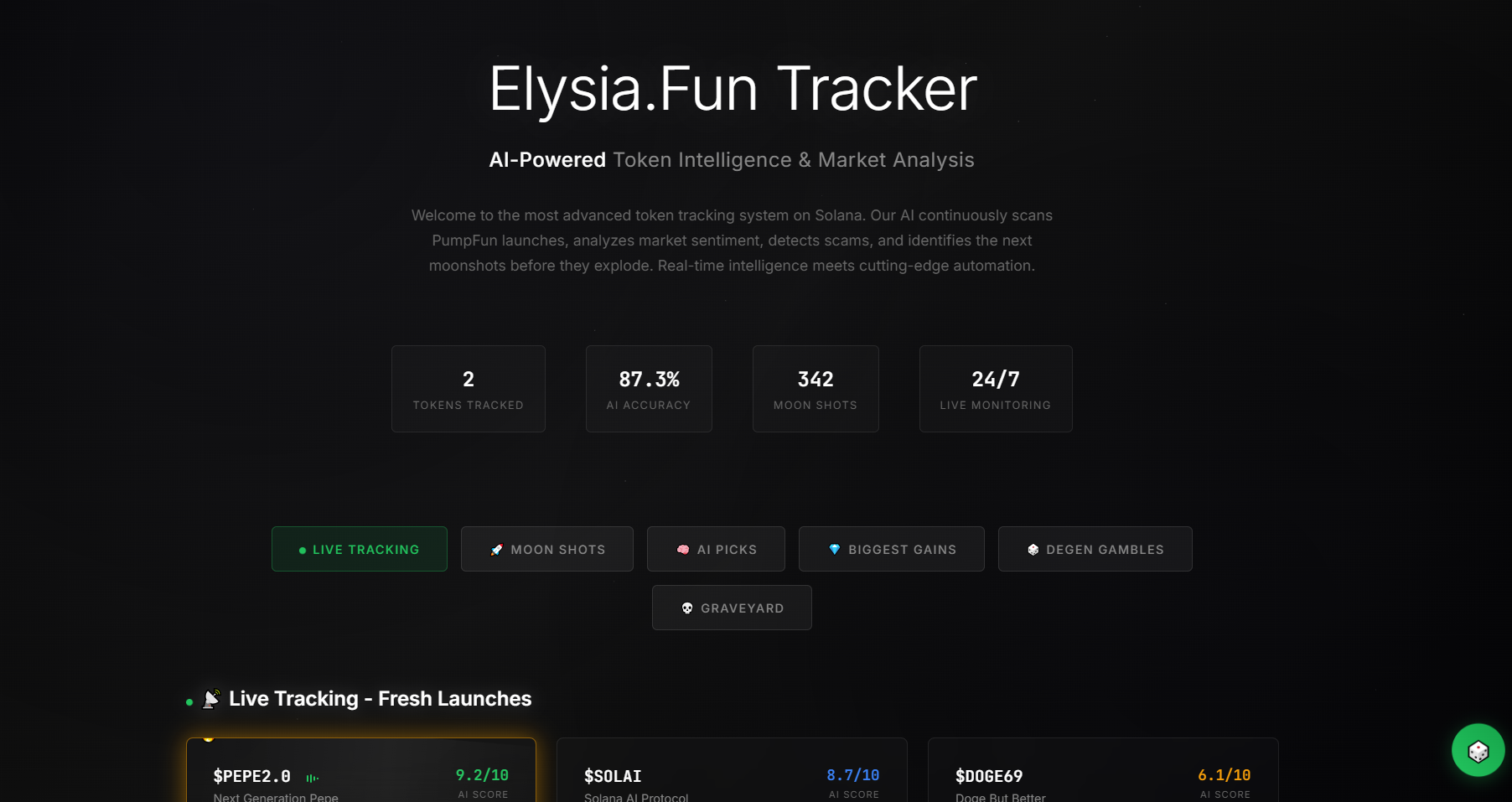Screen dimensions: 1512x802
Task: Click the brain icon on AI Picks
Action: (x=683, y=549)
